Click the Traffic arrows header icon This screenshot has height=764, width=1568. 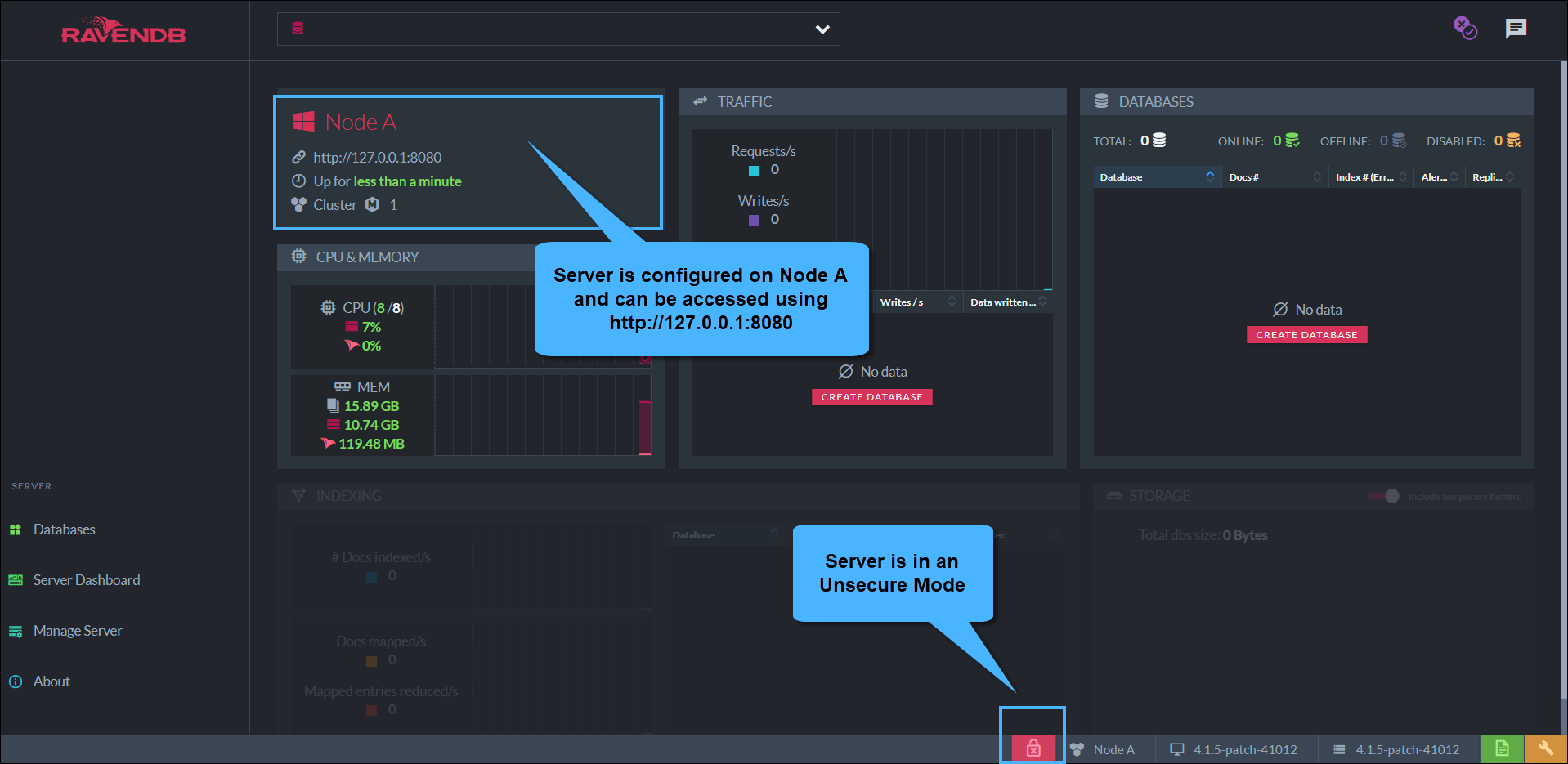pos(701,101)
